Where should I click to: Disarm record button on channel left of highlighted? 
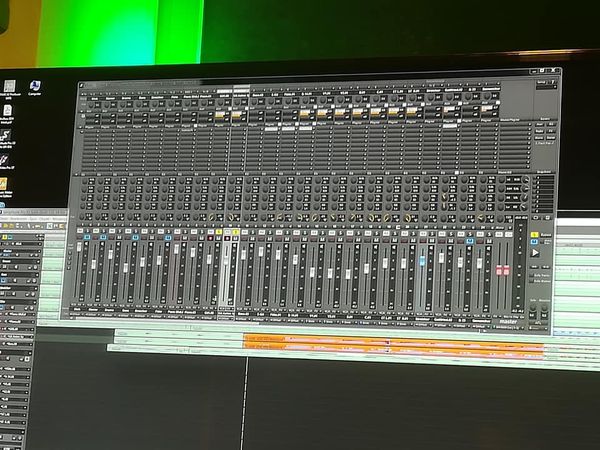tap(210, 238)
